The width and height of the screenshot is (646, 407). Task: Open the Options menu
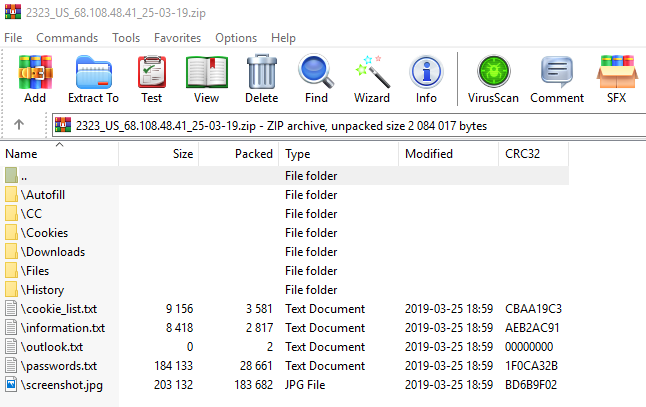236,38
